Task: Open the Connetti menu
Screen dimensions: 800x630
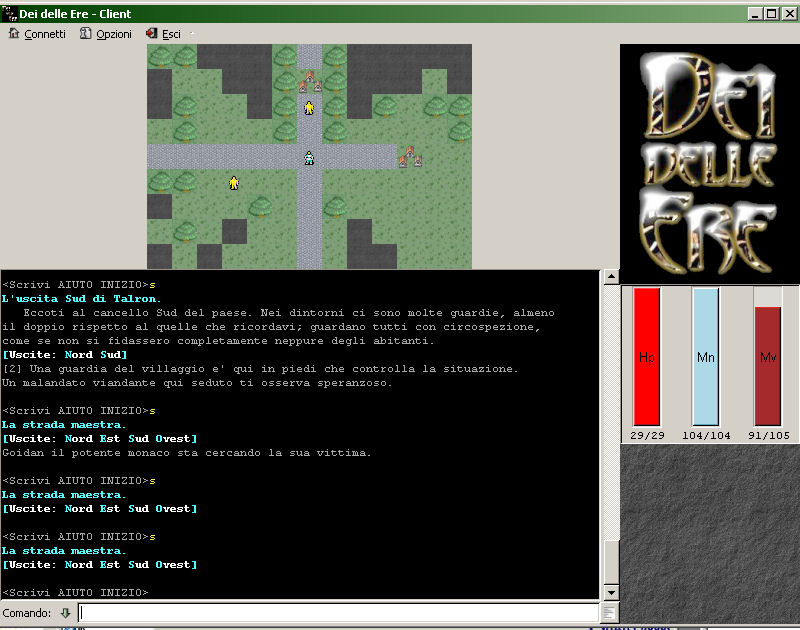Action: click(45, 33)
